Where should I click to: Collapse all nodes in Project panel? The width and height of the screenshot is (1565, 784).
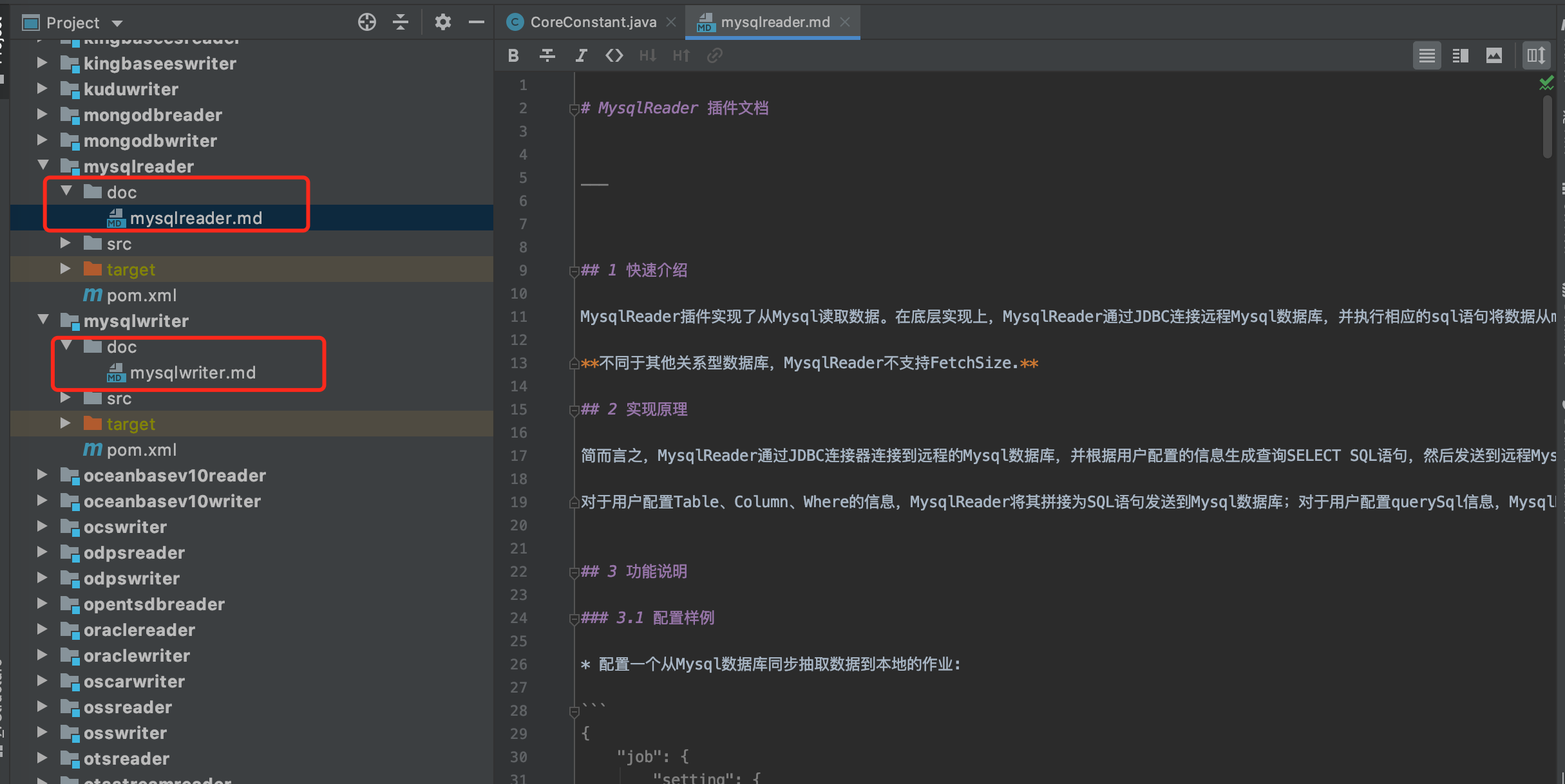tap(401, 23)
